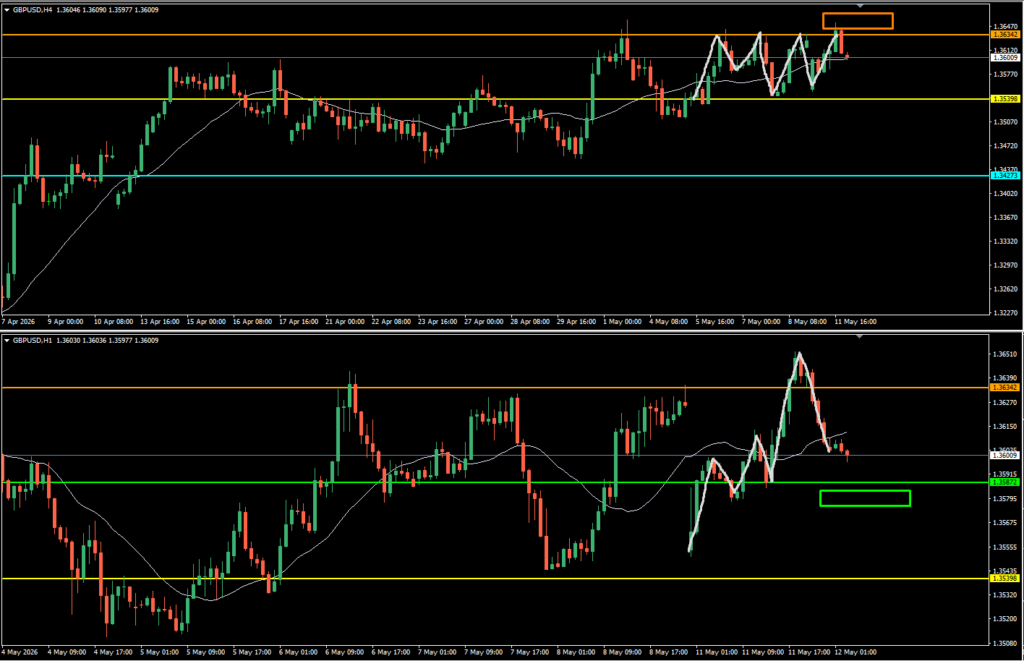Image resolution: width=1024 pixels, height=661 pixels.
Task: Click the '1 May 00:00' label on H4 time axis
Action: (622, 321)
